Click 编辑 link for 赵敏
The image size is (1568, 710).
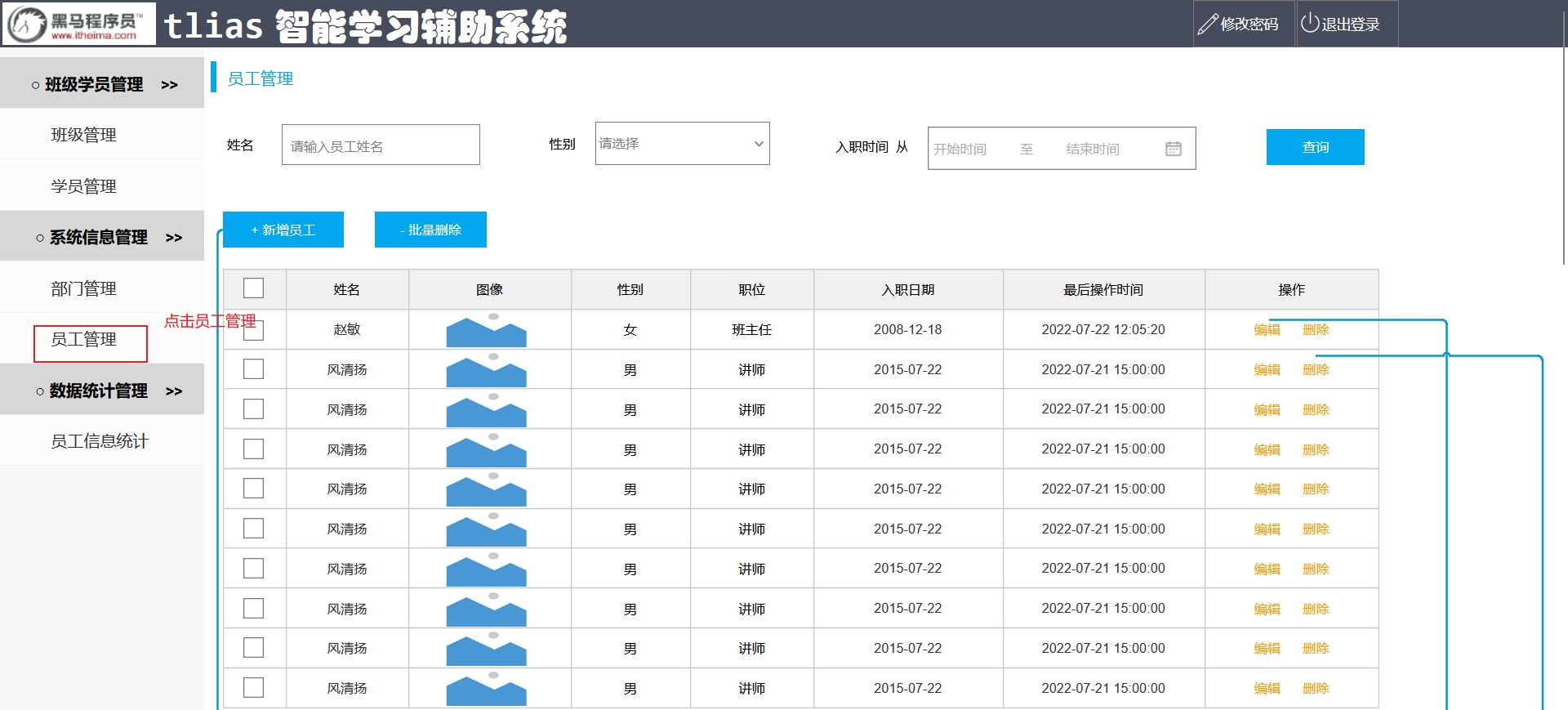(1267, 330)
